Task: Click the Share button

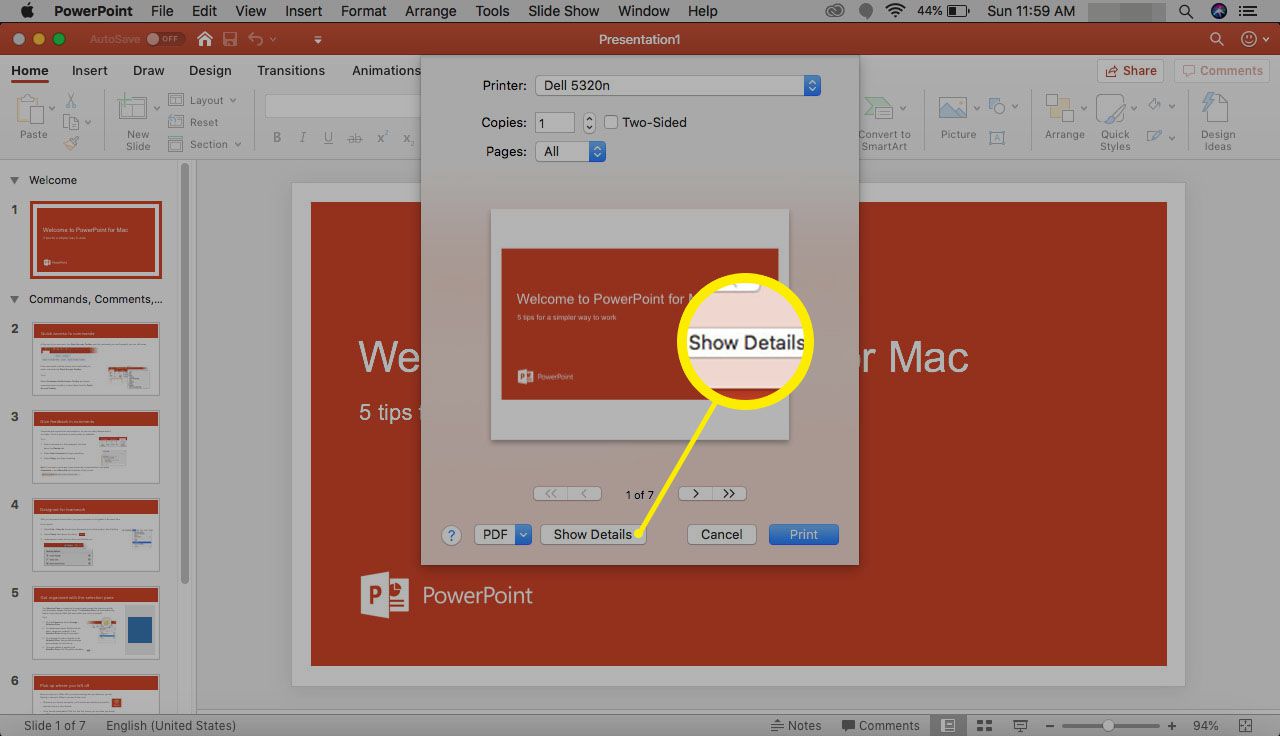Action: [x=1130, y=71]
